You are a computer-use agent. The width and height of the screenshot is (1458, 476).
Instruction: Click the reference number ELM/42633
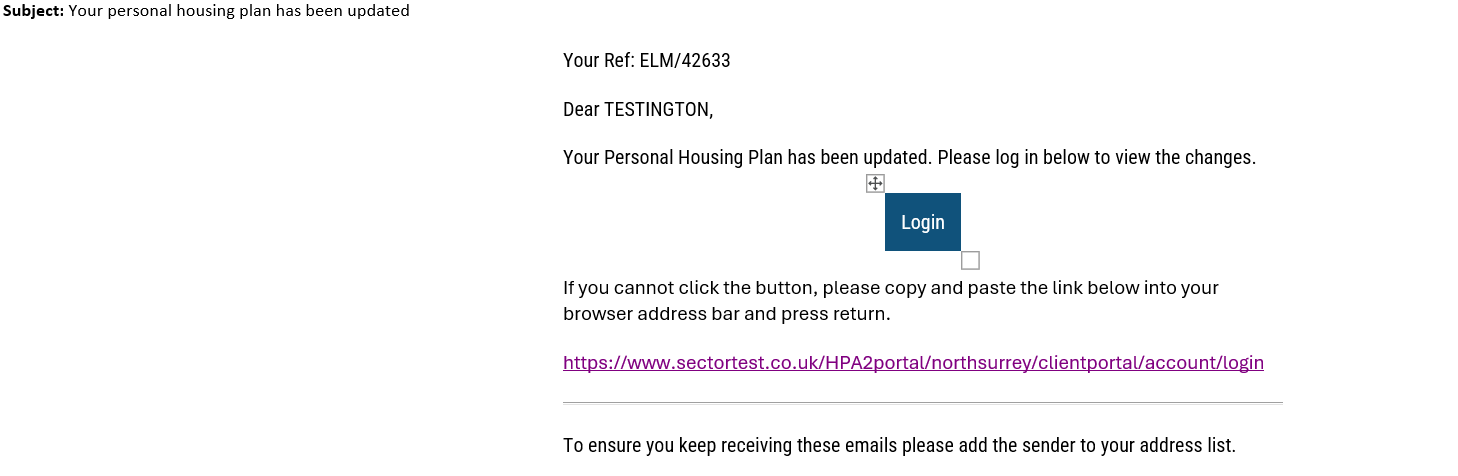pos(685,60)
